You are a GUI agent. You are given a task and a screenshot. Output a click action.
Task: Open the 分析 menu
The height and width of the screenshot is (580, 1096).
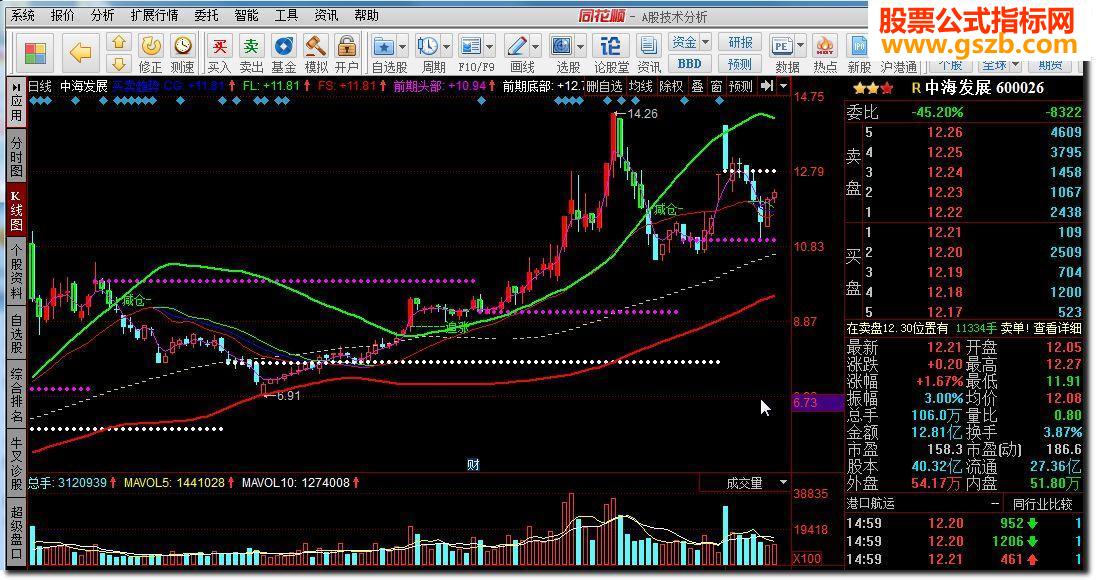point(103,15)
